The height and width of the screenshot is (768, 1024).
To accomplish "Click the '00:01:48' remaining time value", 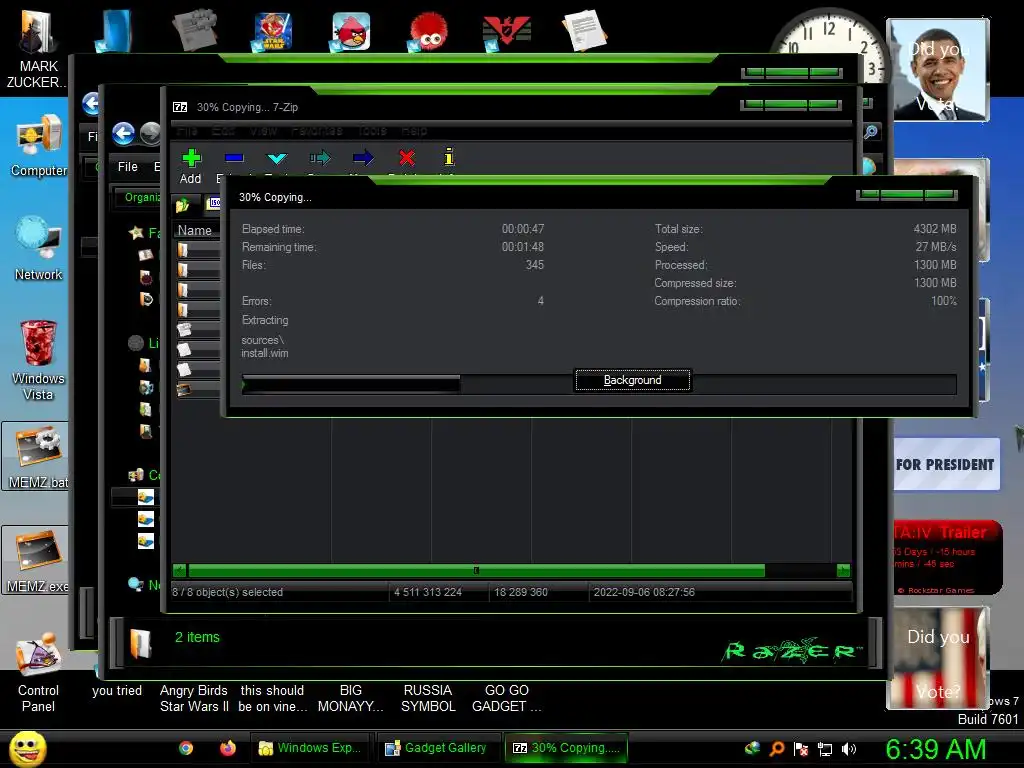I will (522, 247).
